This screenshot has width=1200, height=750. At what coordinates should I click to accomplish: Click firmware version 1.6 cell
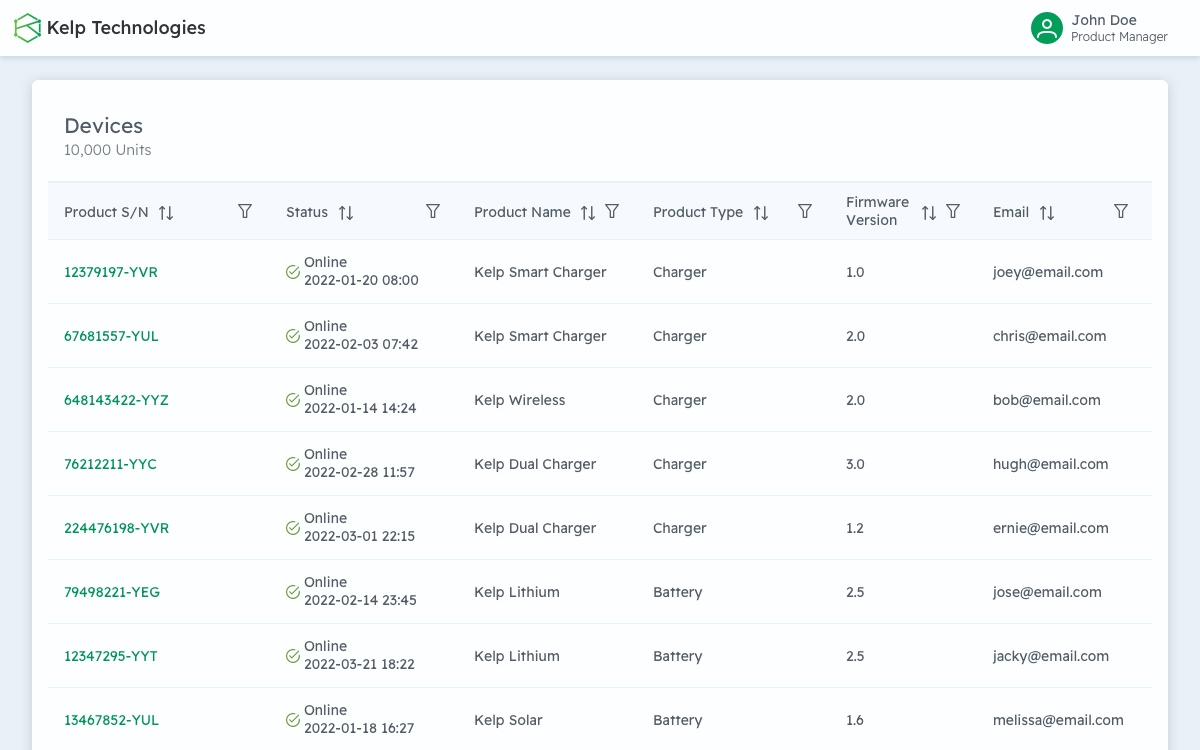855,720
